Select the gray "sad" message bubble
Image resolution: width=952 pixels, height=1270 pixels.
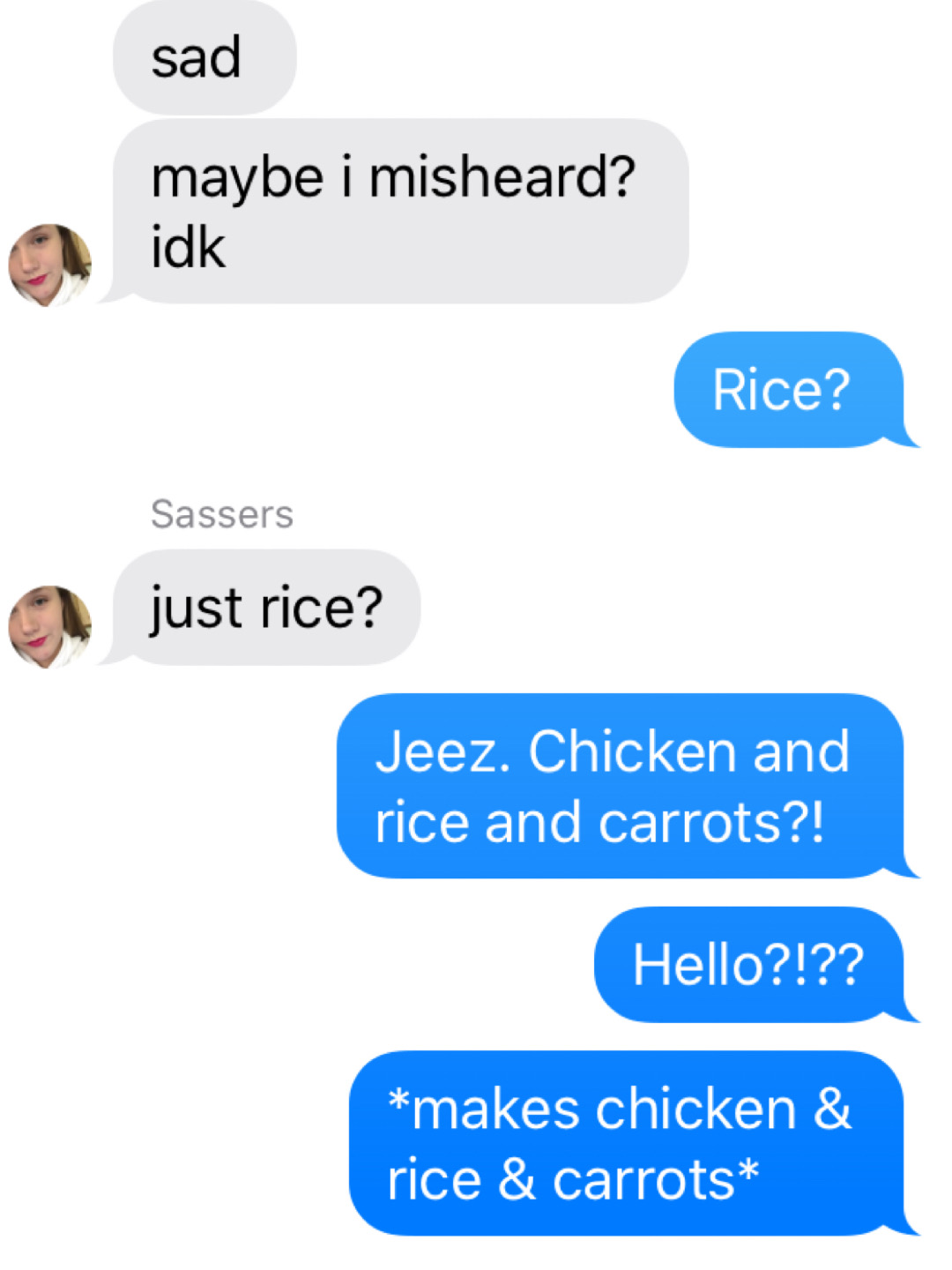[205, 58]
